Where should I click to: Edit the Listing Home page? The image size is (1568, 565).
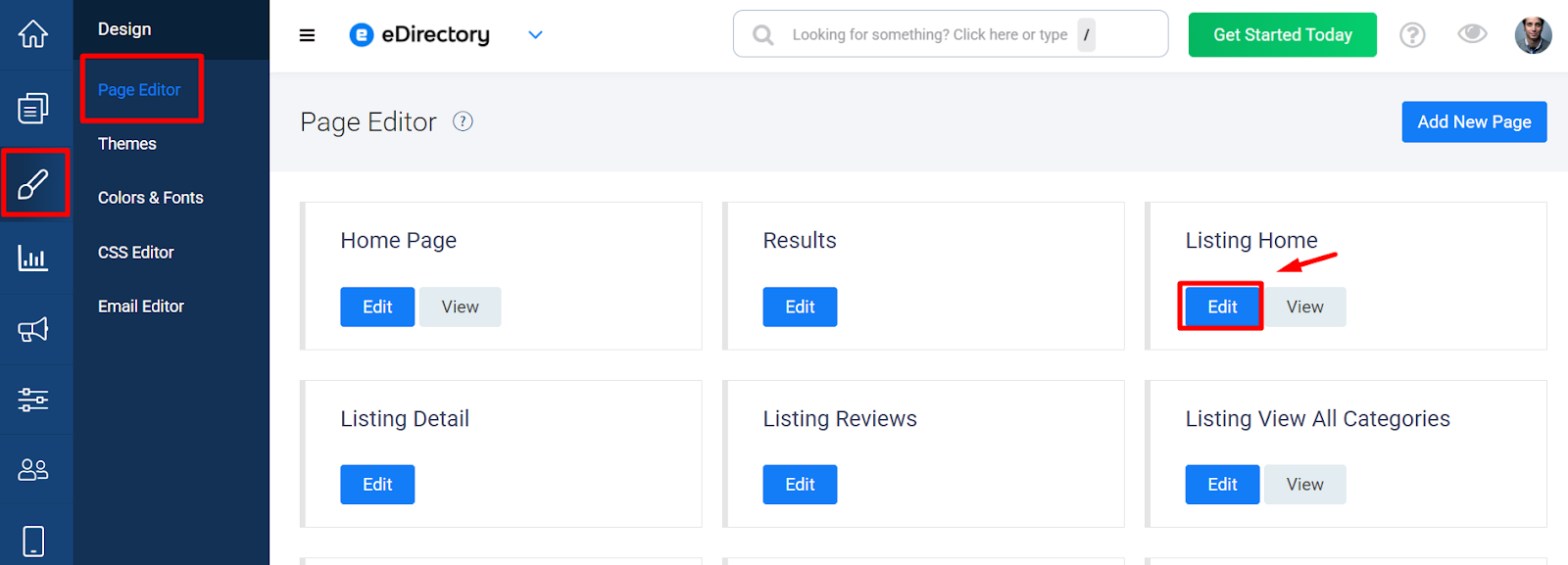click(1222, 306)
